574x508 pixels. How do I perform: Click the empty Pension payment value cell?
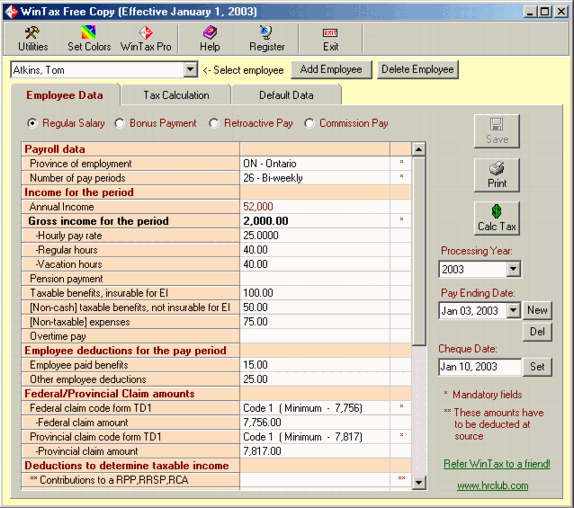315,279
